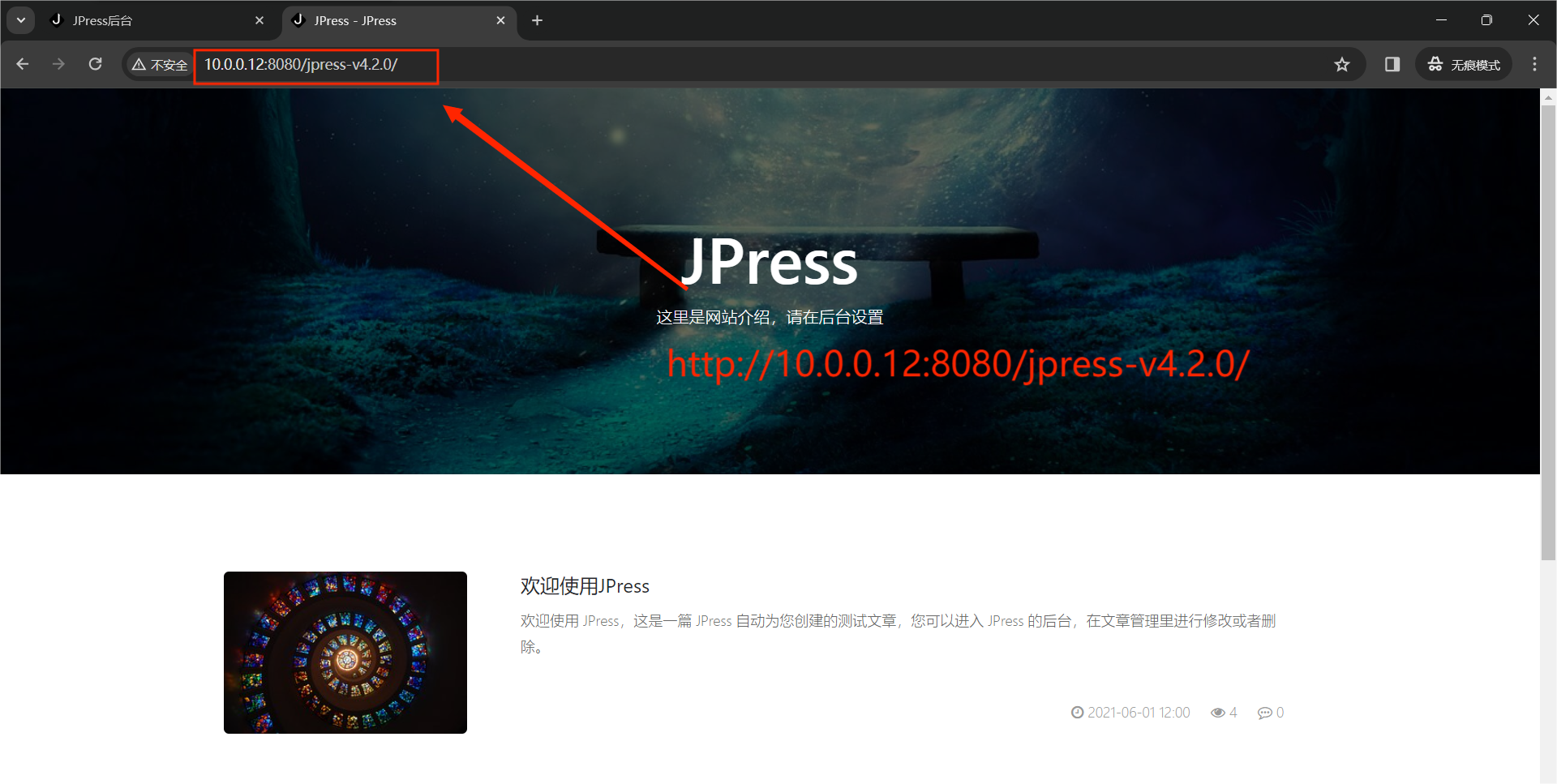Click the clock icon beside the date
This screenshot has height=784, width=1557.
click(x=1077, y=713)
